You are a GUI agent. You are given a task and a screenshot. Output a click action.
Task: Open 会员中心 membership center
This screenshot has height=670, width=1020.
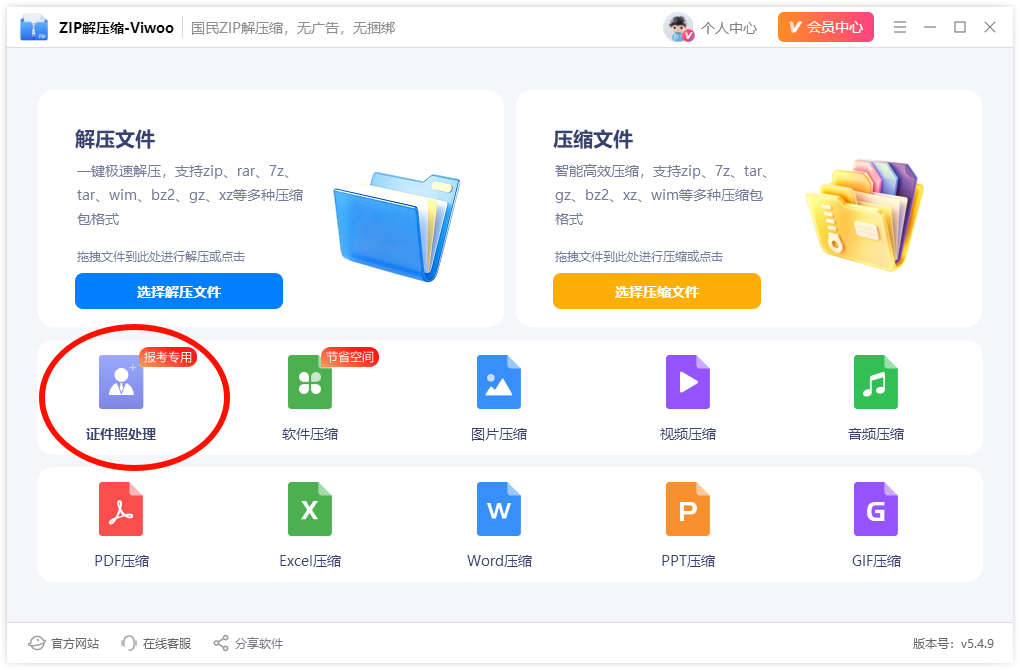click(x=825, y=27)
